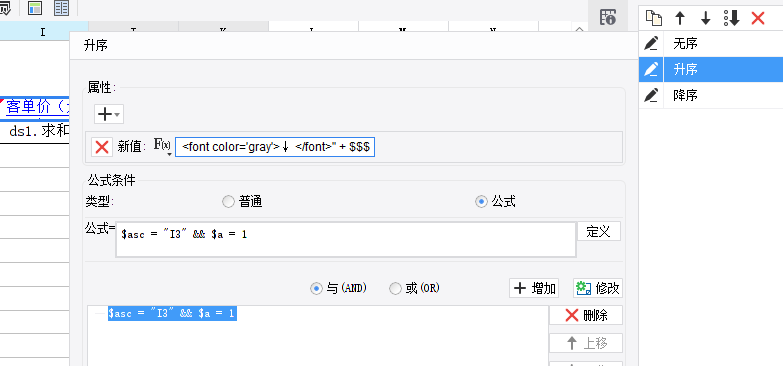
Task: Click the move-to-bottom sort icon
Action: 732,18
